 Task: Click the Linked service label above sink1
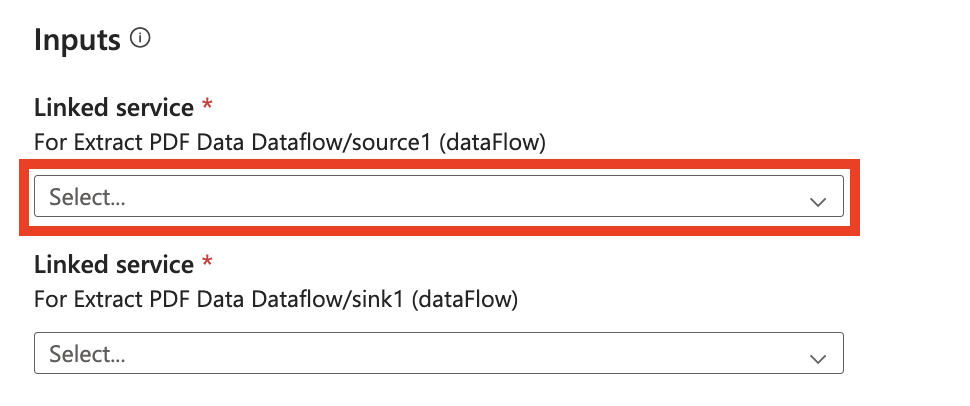pos(114,265)
